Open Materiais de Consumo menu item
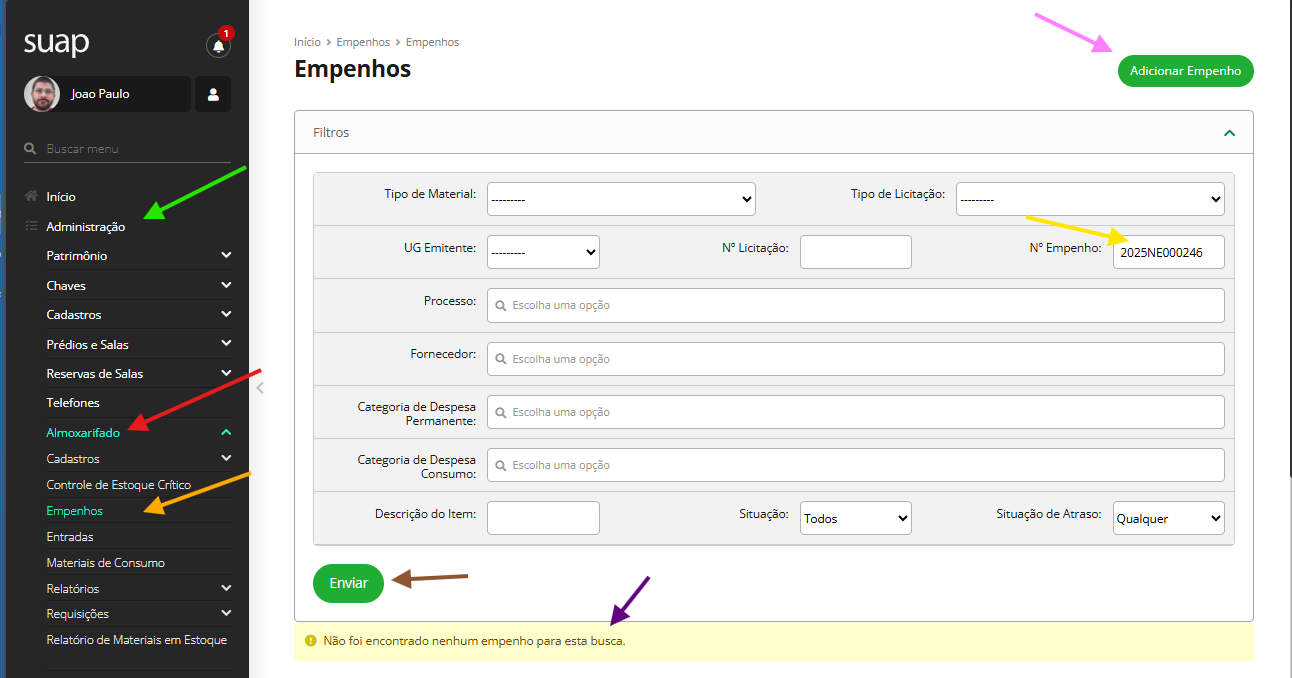Screen dimensions: 1292x678 point(105,563)
